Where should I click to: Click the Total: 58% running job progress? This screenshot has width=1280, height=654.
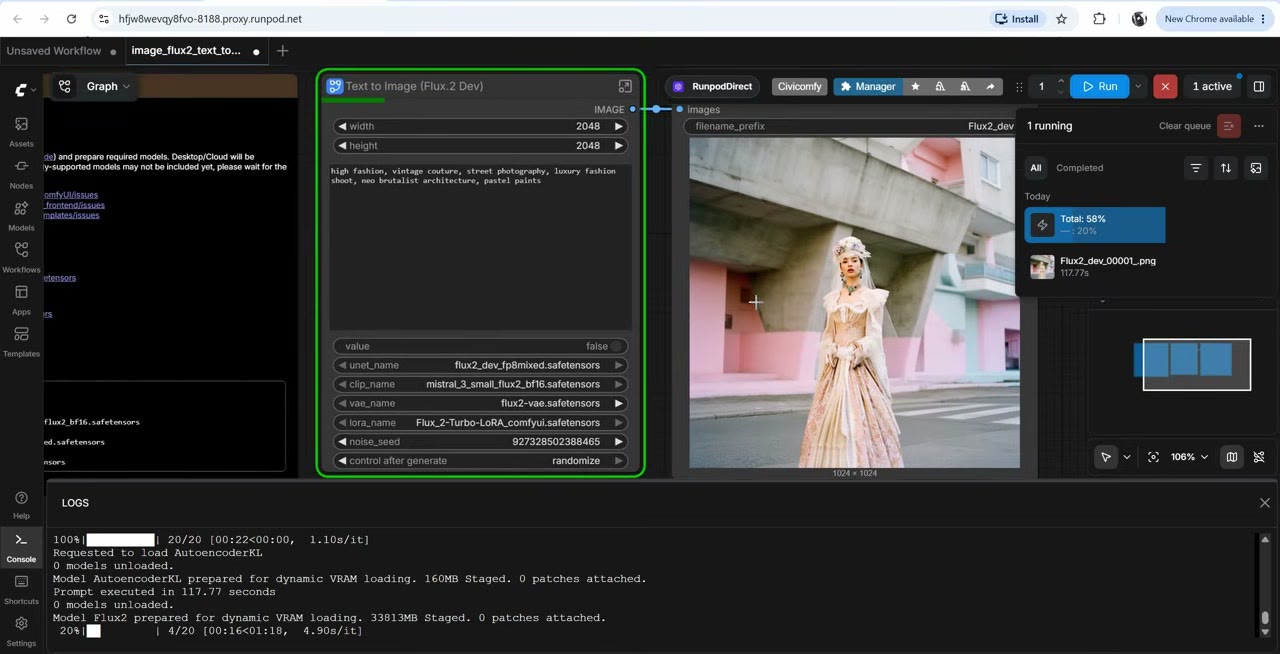pos(1095,225)
